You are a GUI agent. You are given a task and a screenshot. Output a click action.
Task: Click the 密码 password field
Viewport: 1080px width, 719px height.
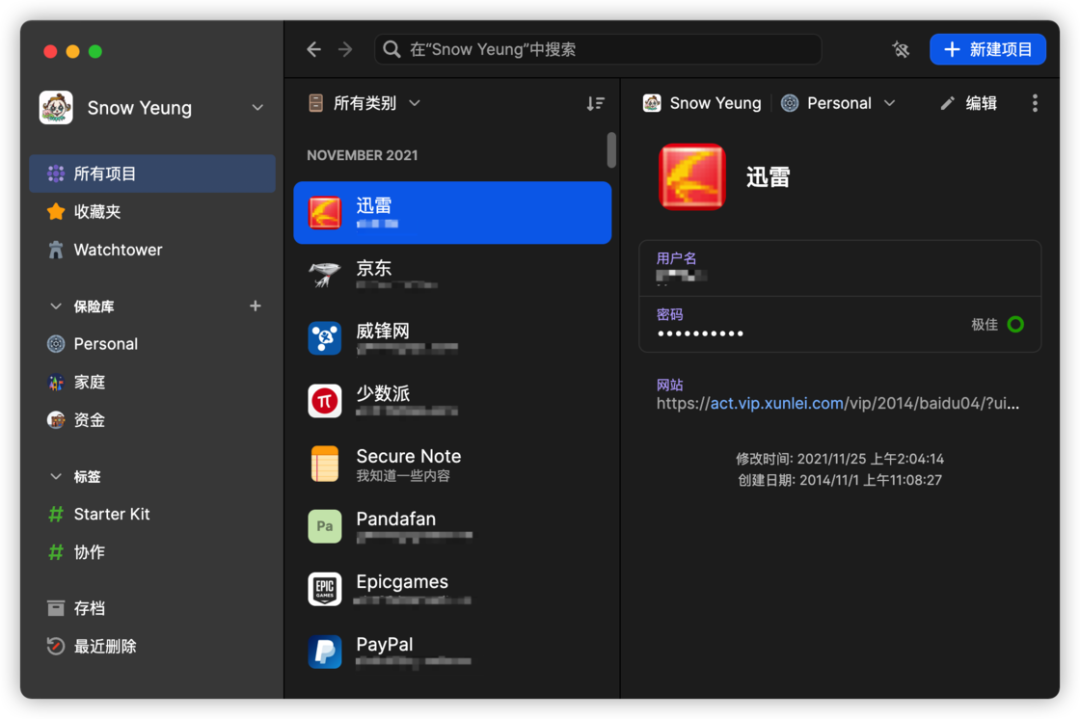point(840,324)
